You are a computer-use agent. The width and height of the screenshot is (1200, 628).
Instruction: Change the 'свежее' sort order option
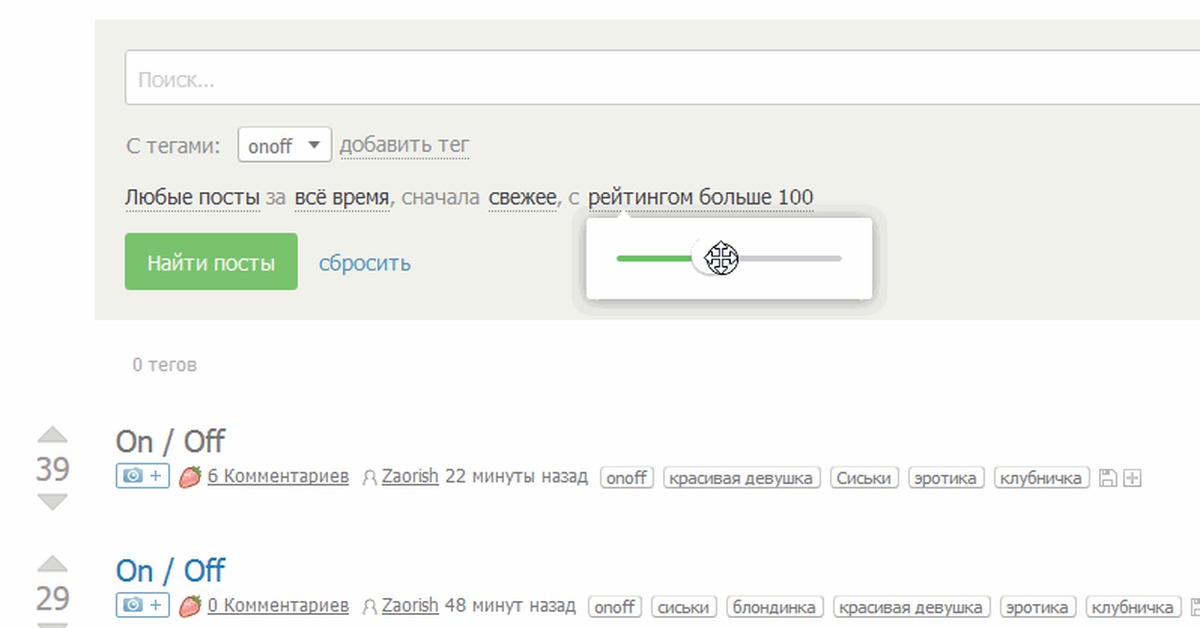pyautogui.click(x=522, y=198)
